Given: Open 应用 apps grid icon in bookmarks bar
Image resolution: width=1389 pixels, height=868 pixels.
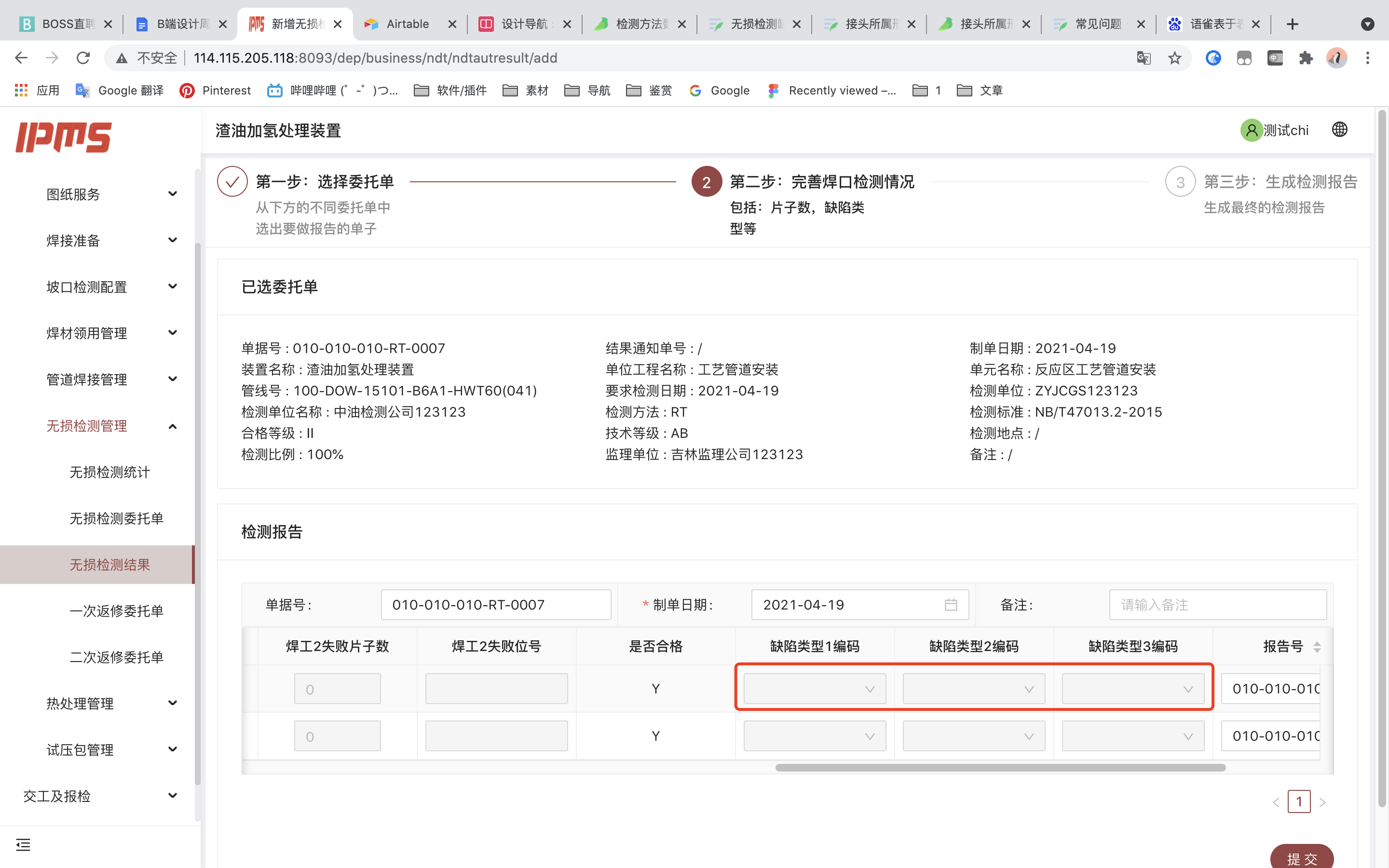Looking at the screenshot, I should click(x=21, y=90).
